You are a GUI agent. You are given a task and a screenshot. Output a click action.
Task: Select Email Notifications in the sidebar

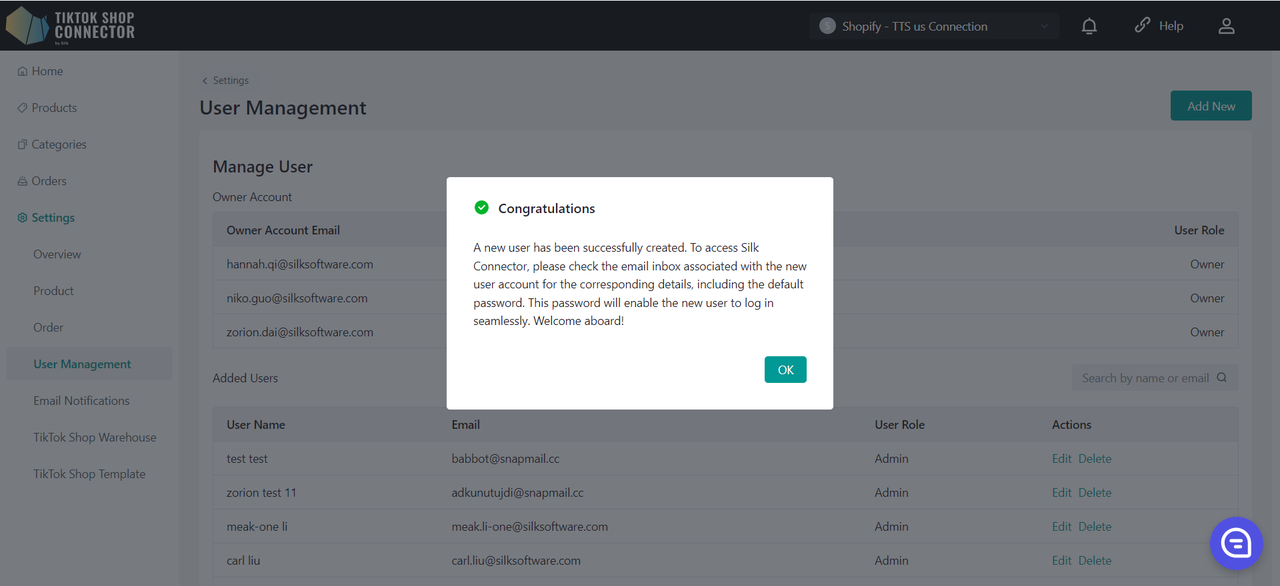[81, 401]
